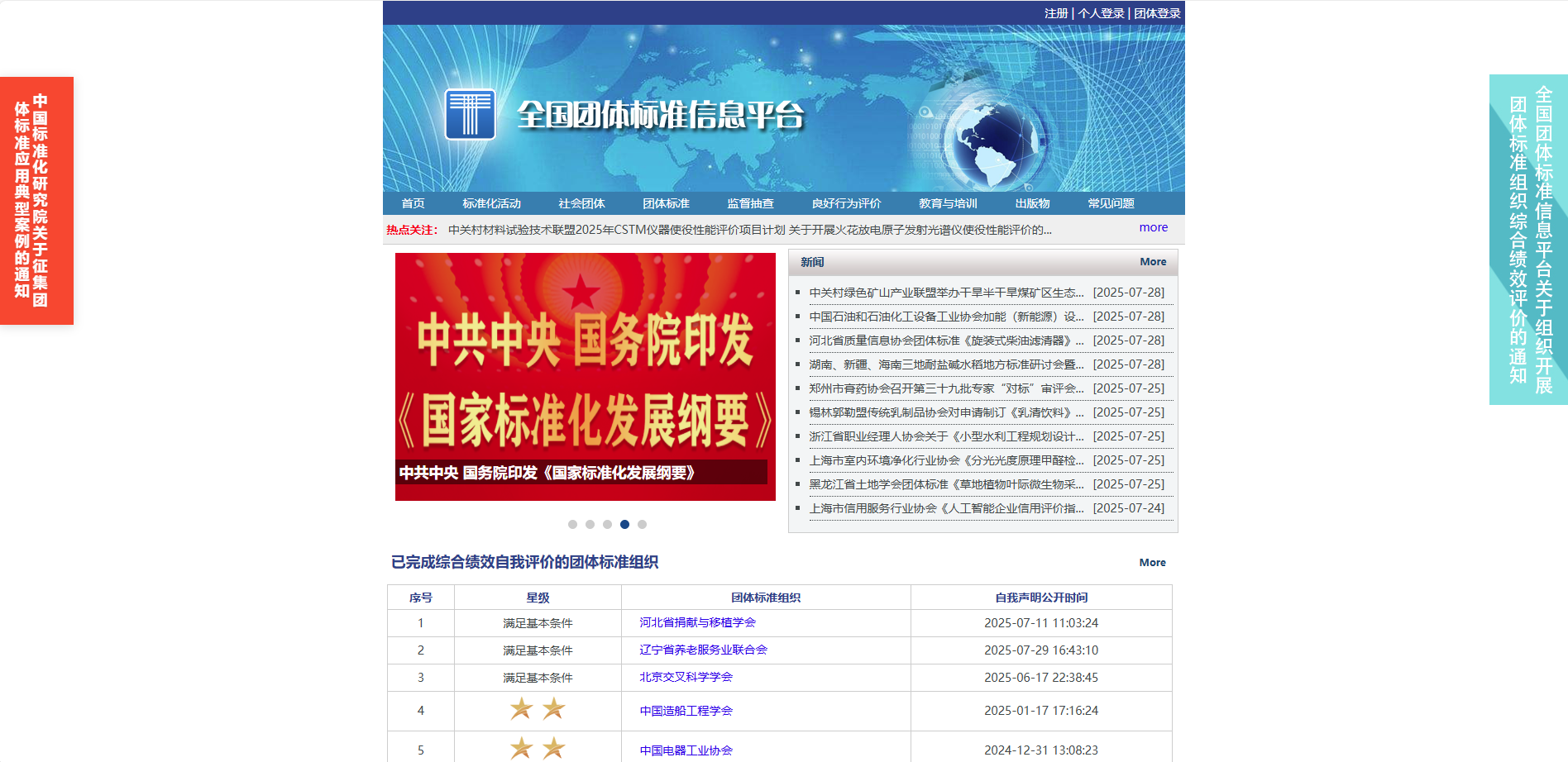Screen dimensions: 1568x762
Task: Click the bullet icon before the first news headline
Action: click(x=800, y=292)
